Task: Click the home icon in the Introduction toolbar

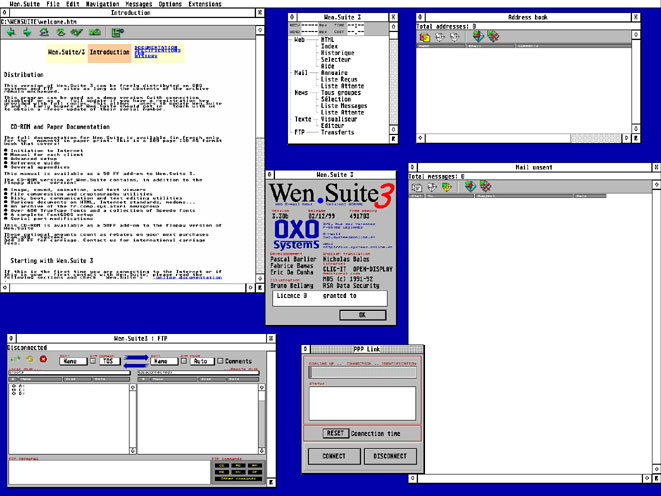Action: [x=44, y=32]
